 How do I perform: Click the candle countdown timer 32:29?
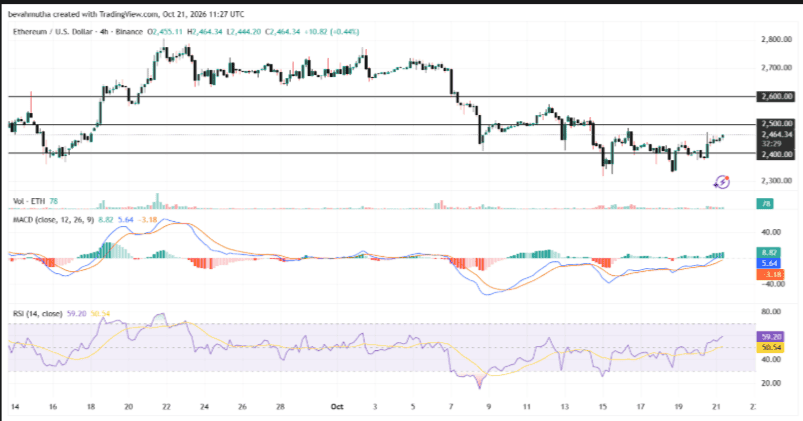771,144
